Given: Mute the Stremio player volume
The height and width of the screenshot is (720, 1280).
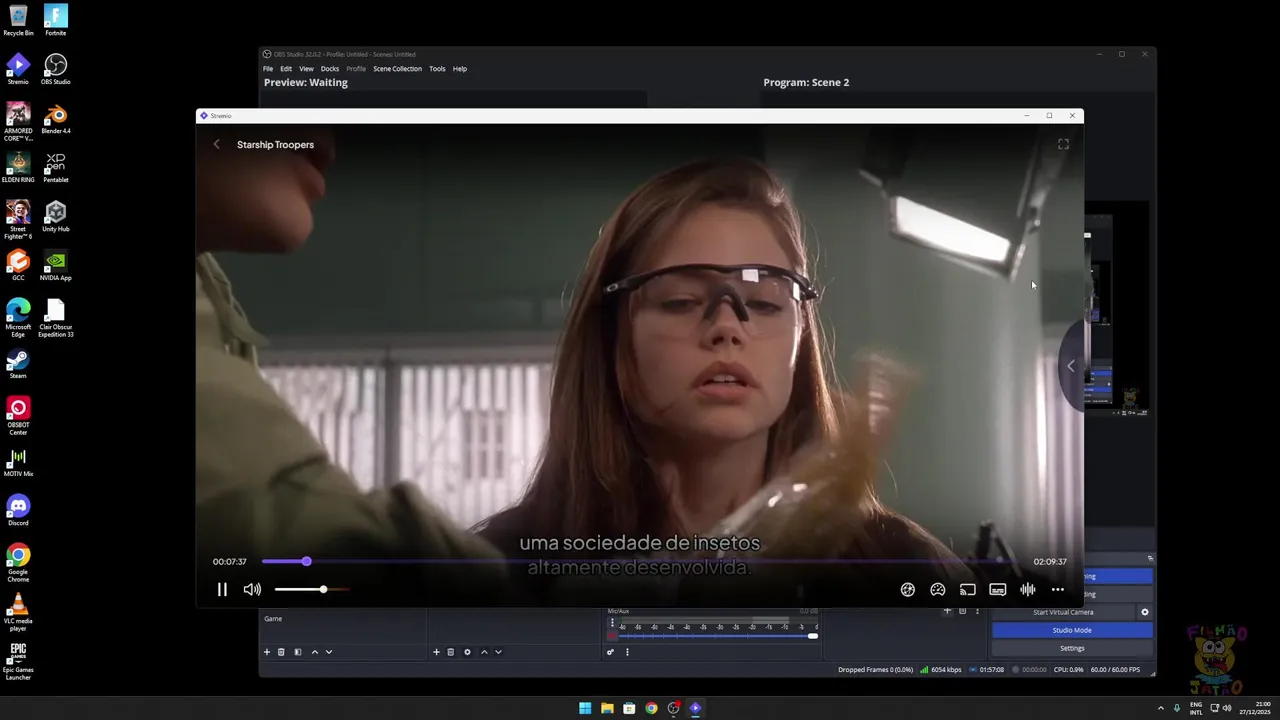Looking at the screenshot, I should pyautogui.click(x=252, y=589).
